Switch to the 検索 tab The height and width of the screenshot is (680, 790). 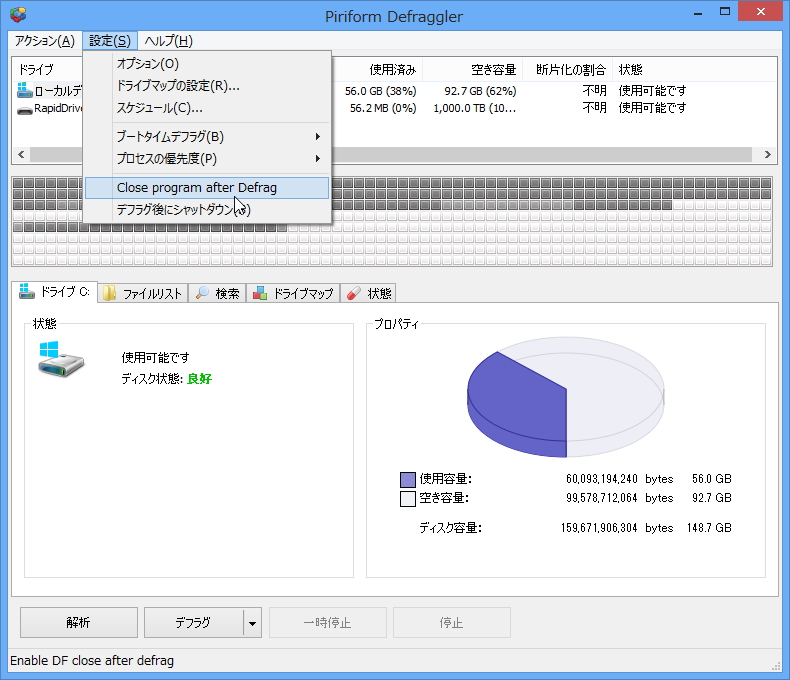click(x=218, y=293)
